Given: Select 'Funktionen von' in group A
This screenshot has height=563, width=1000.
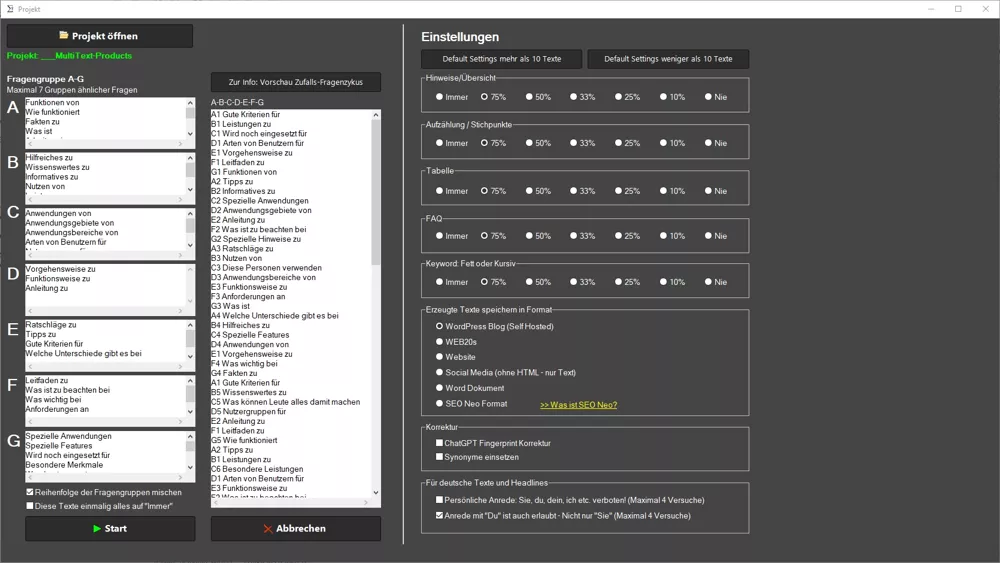Looking at the screenshot, I should click(x=52, y=103).
